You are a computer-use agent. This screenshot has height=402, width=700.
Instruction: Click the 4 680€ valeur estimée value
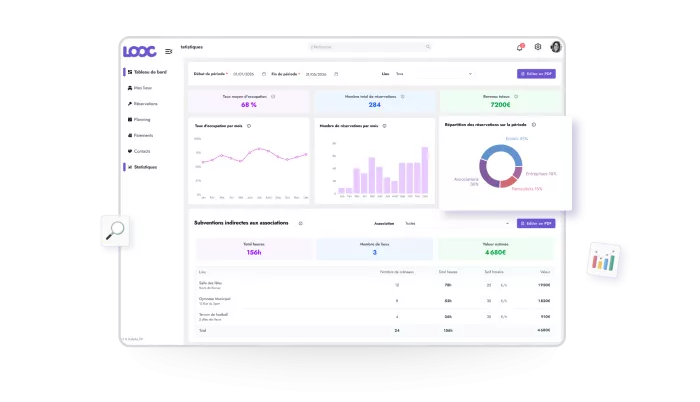click(x=496, y=253)
